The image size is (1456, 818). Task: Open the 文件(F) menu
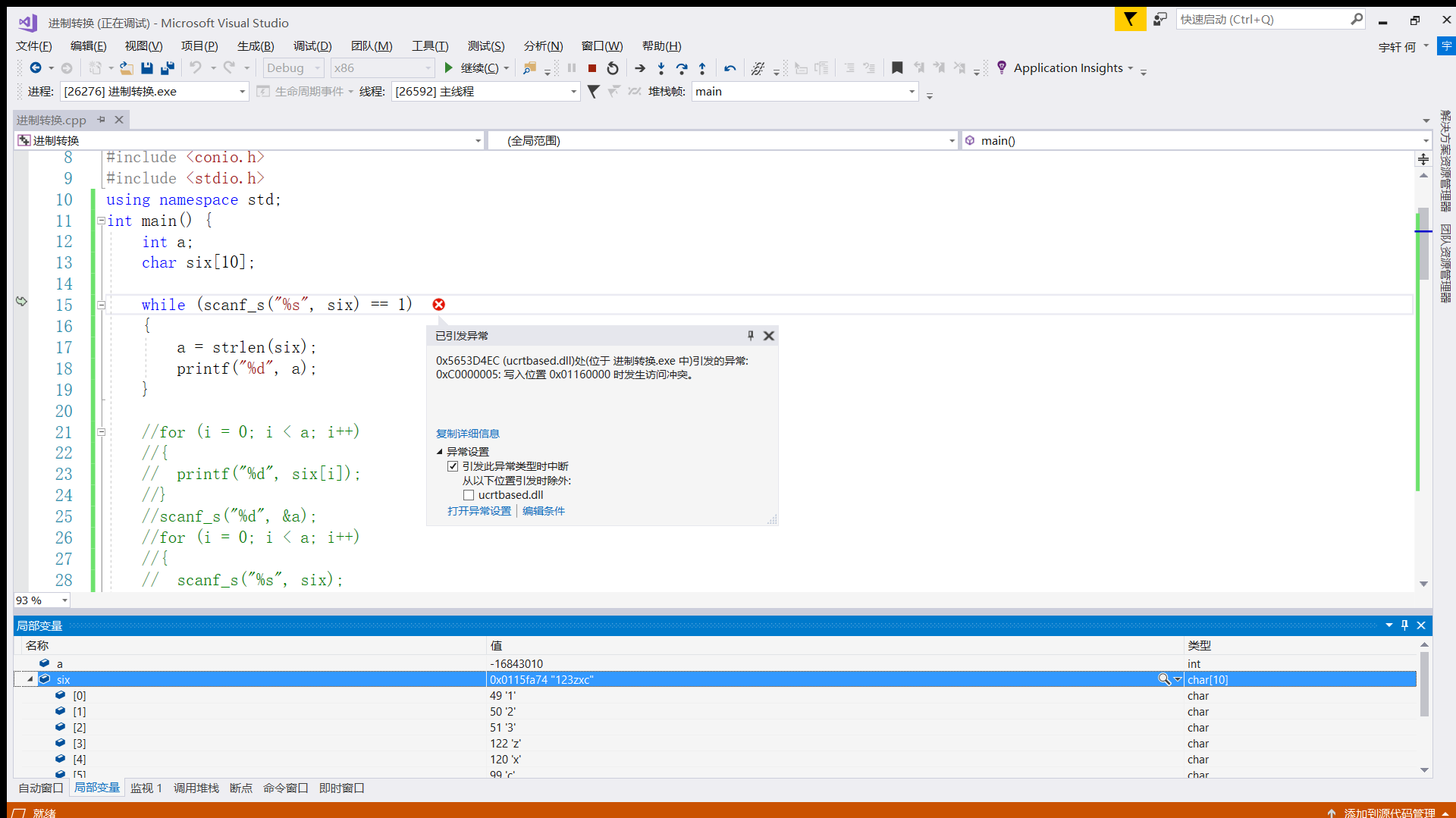(x=33, y=46)
